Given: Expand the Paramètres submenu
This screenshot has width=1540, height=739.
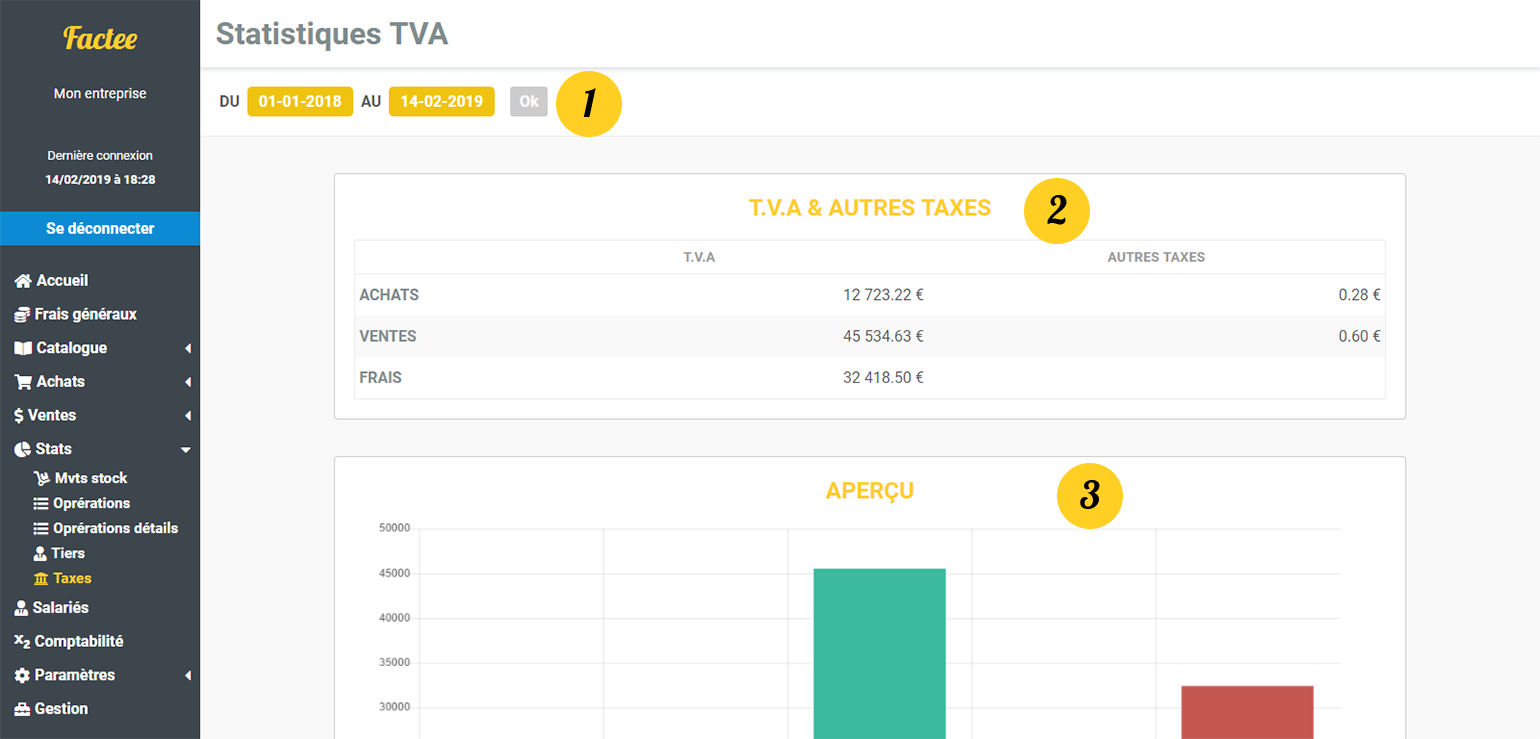Looking at the screenshot, I should (186, 675).
